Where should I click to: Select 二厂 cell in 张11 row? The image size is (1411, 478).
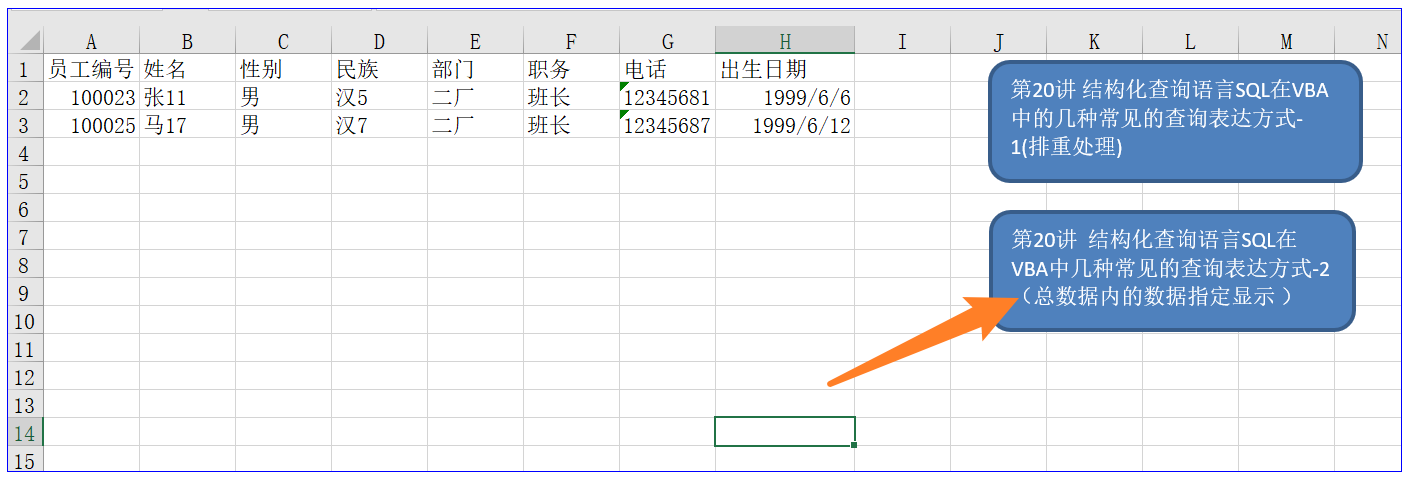[x=475, y=97]
